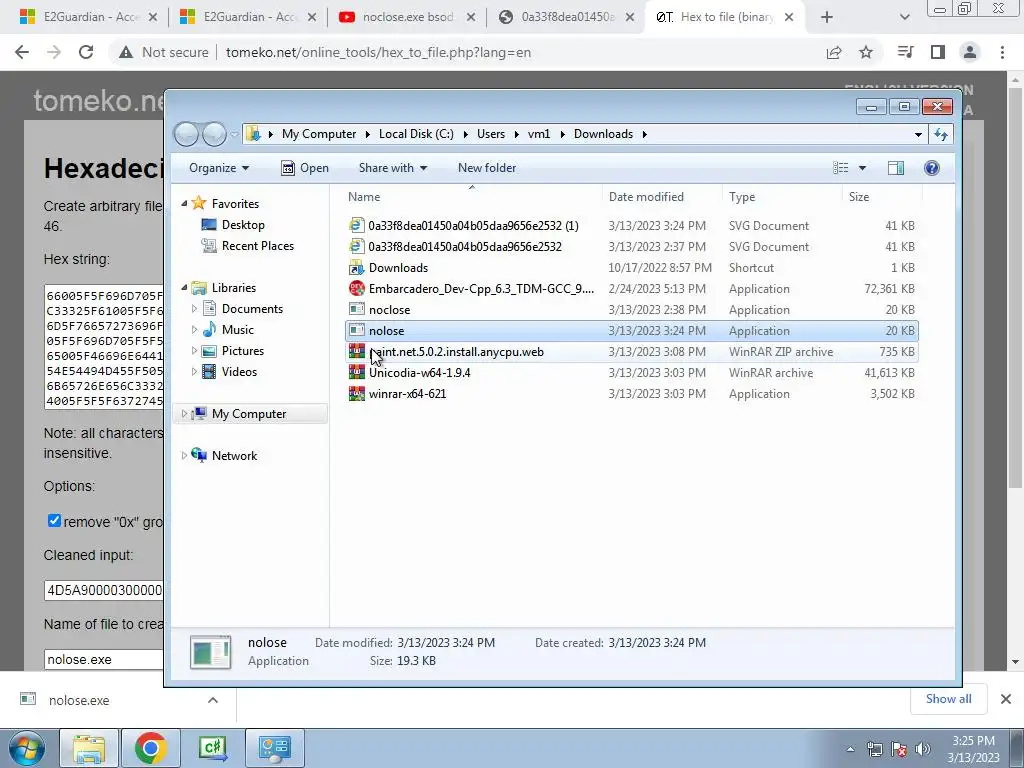
Task: Open the Chrome profile avatar
Action: tap(970, 52)
